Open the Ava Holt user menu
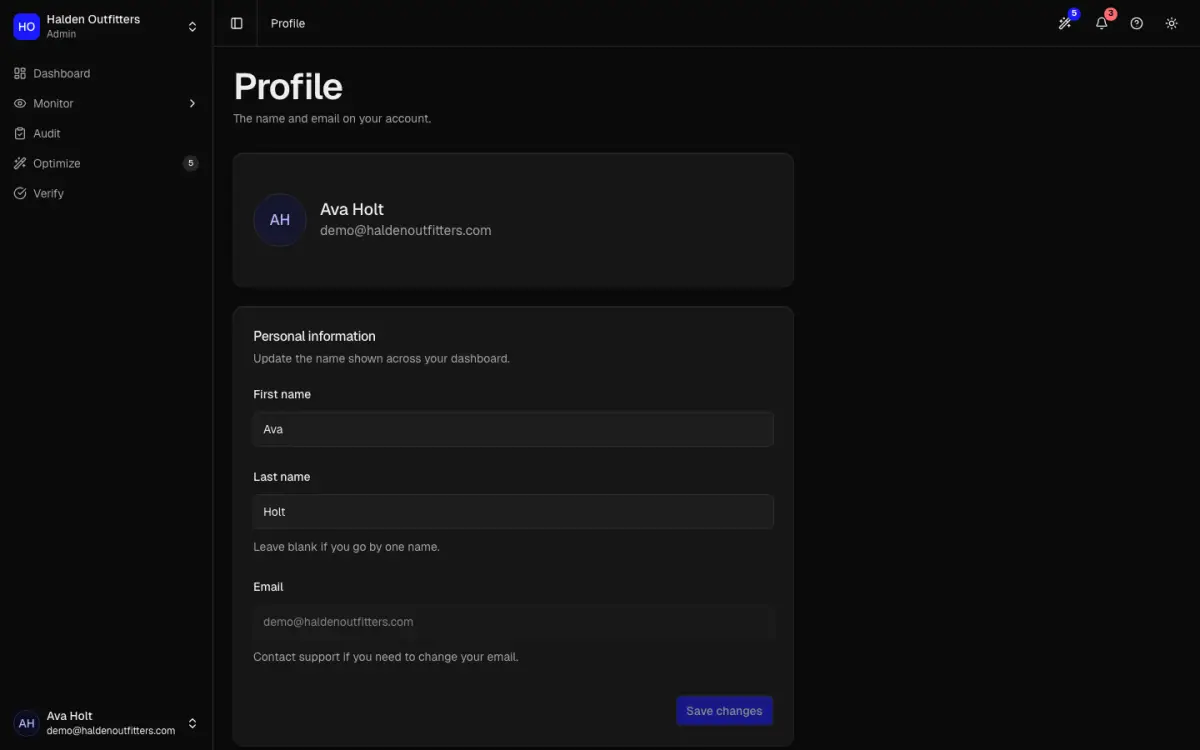Screen dimensions: 1200x750 click(x=106, y=723)
